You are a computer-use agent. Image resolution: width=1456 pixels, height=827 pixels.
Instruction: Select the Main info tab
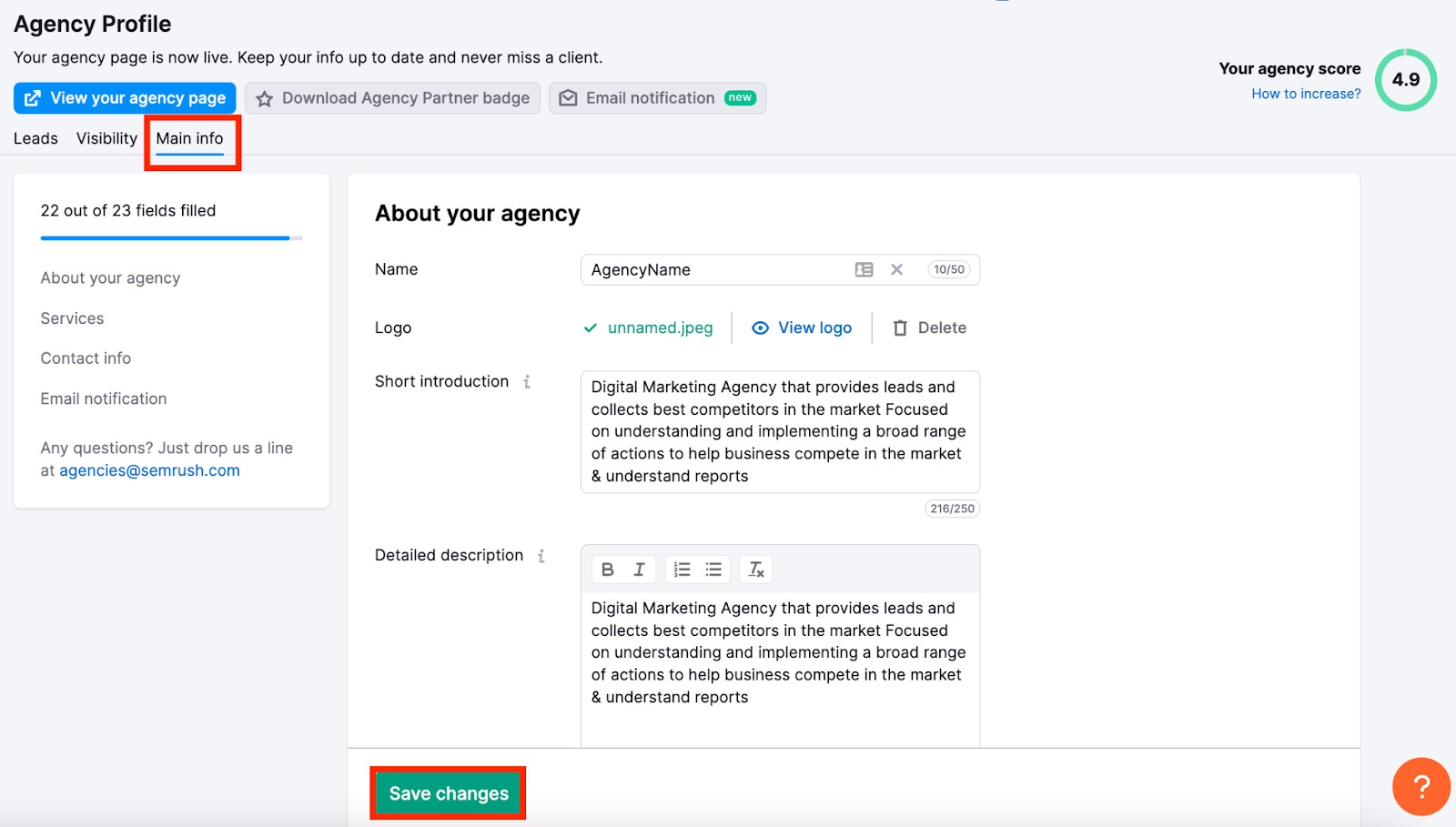tap(189, 139)
